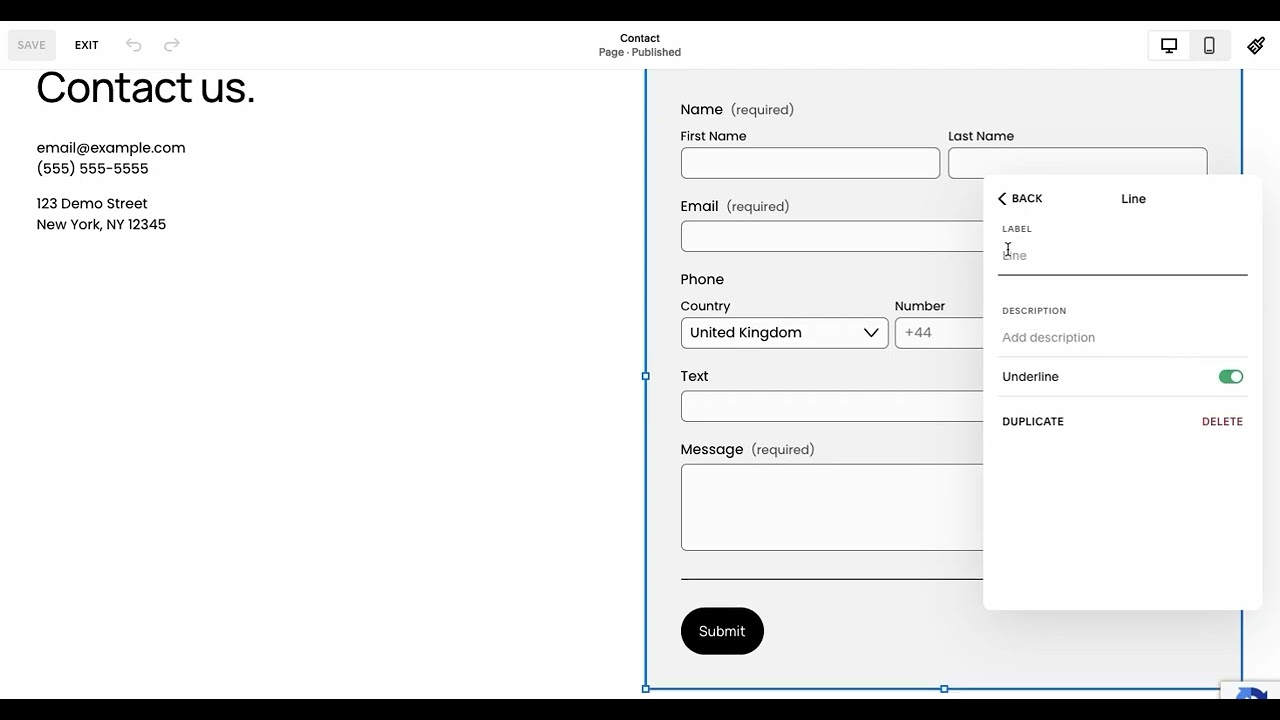Image resolution: width=1280 pixels, height=720 pixels.
Task: Click the Add description field
Action: coord(1120,338)
